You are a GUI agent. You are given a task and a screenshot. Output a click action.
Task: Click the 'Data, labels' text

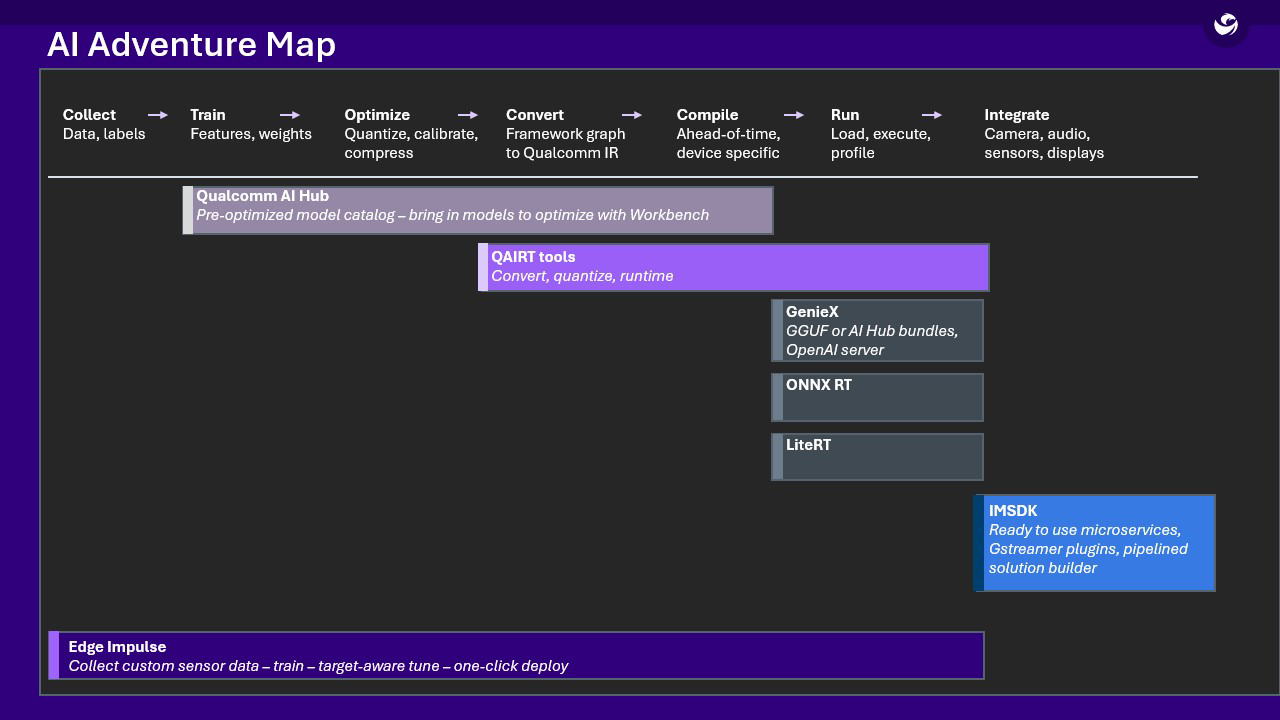tap(104, 134)
